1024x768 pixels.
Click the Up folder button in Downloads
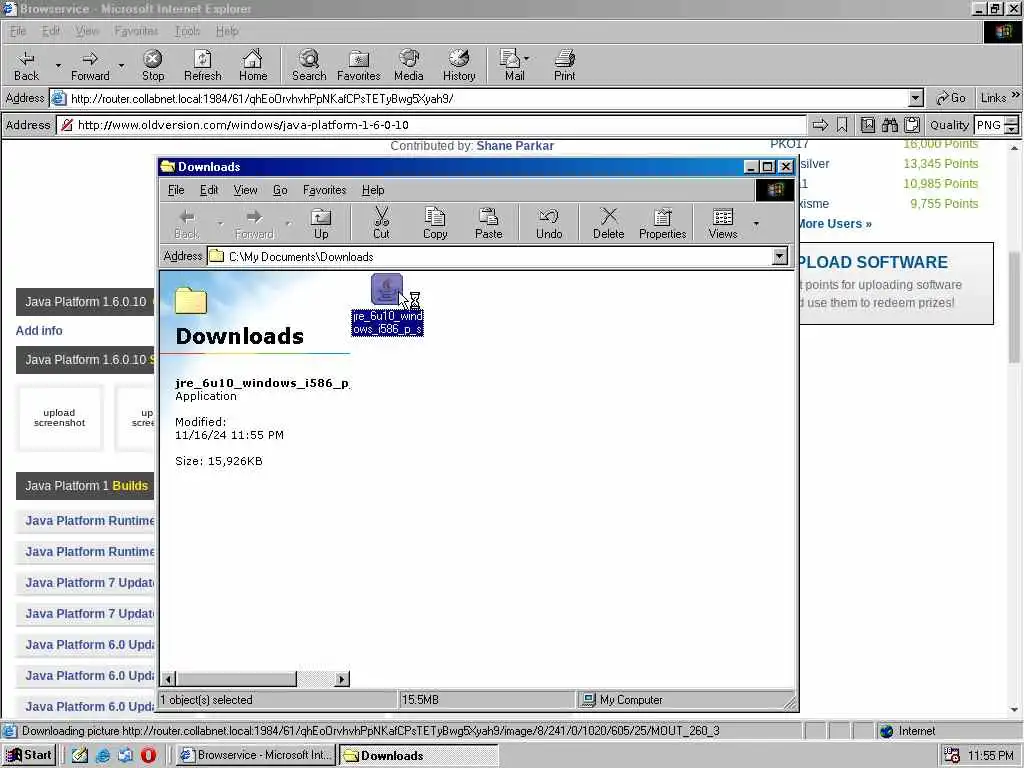[x=321, y=223]
